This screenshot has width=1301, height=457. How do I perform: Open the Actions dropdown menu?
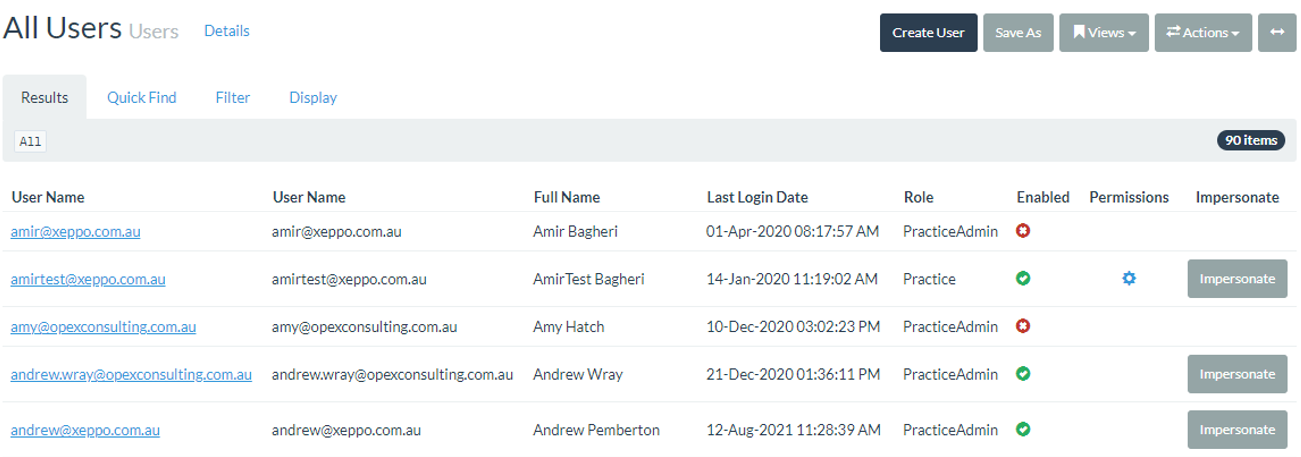point(1202,32)
